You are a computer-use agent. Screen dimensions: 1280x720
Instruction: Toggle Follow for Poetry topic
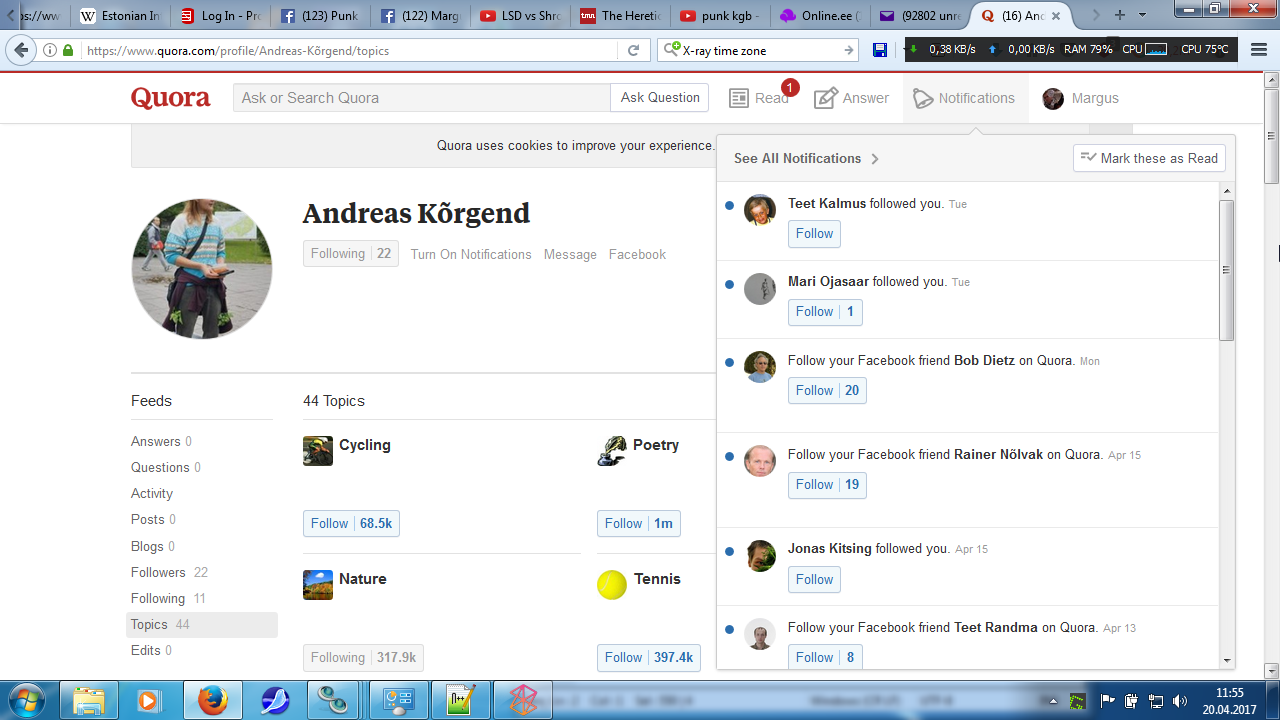(x=639, y=523)
